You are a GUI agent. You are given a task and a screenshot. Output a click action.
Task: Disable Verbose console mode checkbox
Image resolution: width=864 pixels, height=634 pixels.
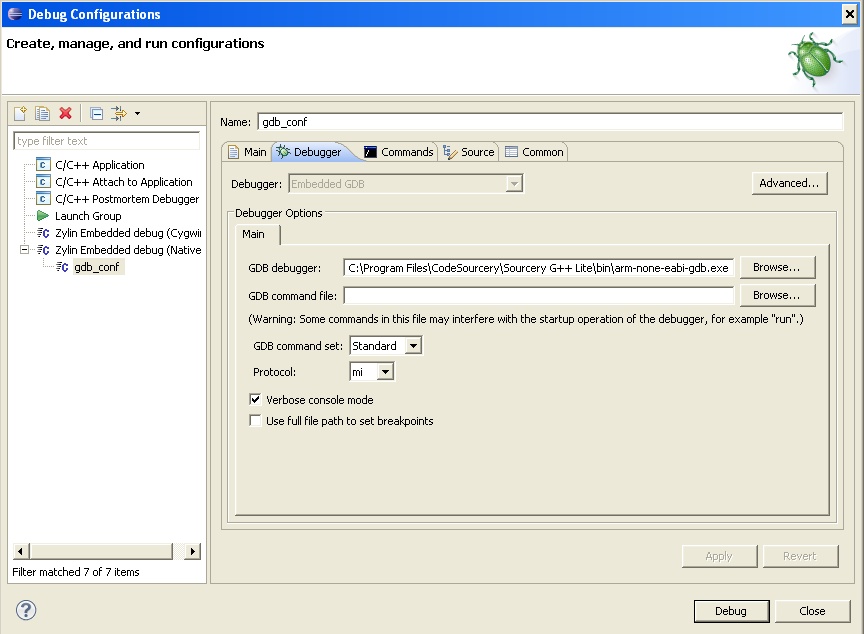[255, 400]
